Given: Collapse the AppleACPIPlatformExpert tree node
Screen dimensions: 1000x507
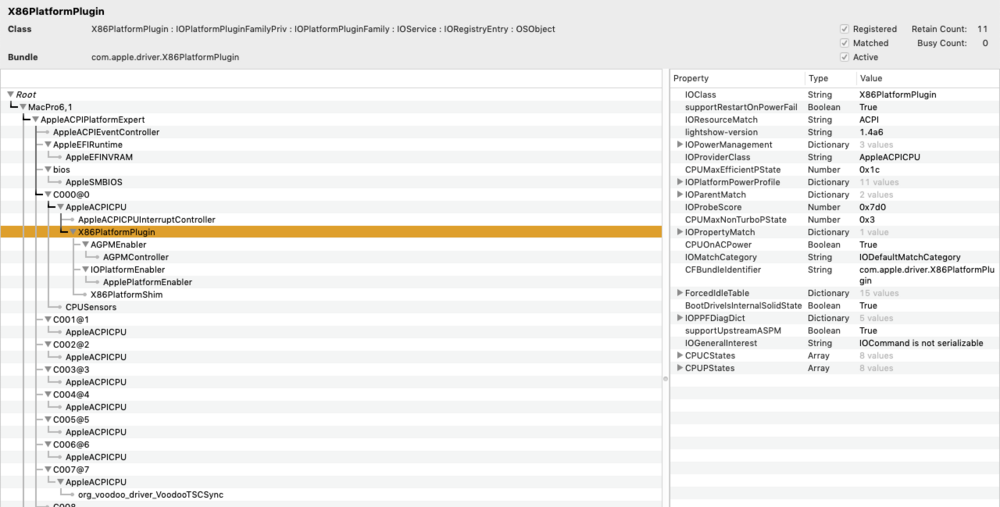Looking at the screenshot, I should coord(35,120).
